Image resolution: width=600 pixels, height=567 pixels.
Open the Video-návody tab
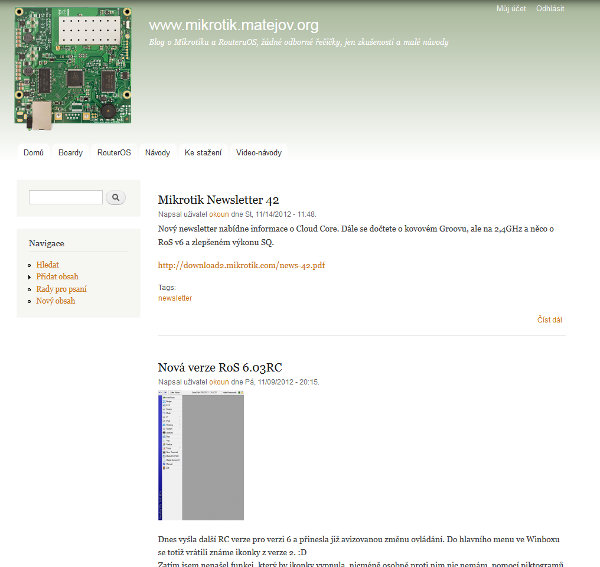[x=259, y=153]
